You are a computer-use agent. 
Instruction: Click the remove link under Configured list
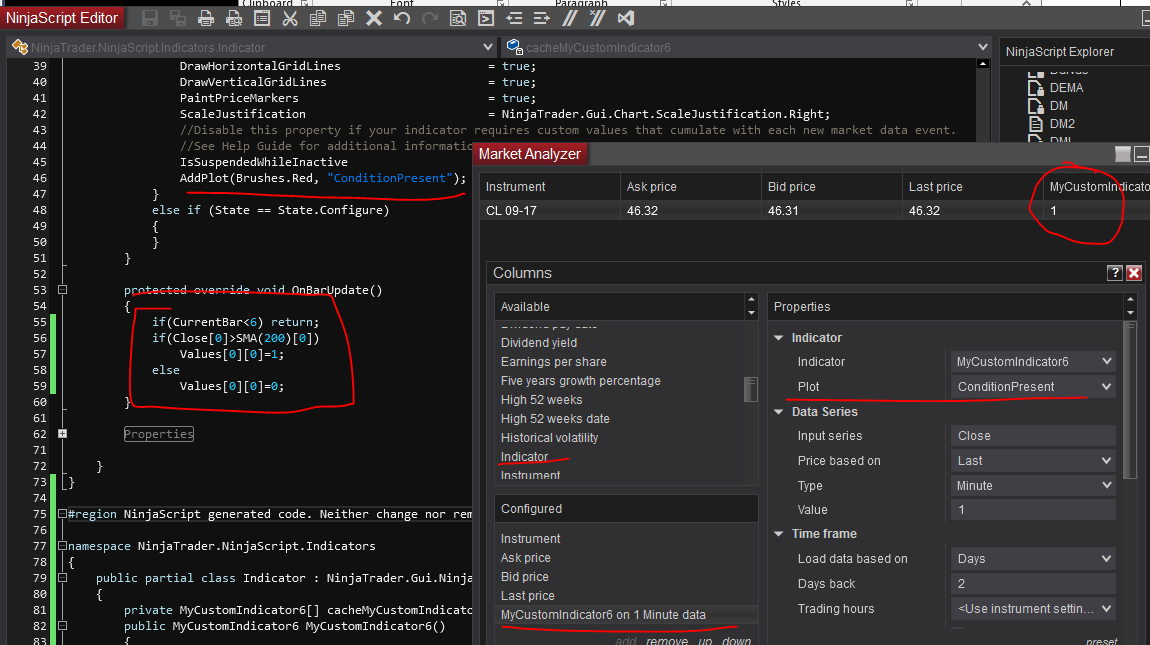point(665,641)
